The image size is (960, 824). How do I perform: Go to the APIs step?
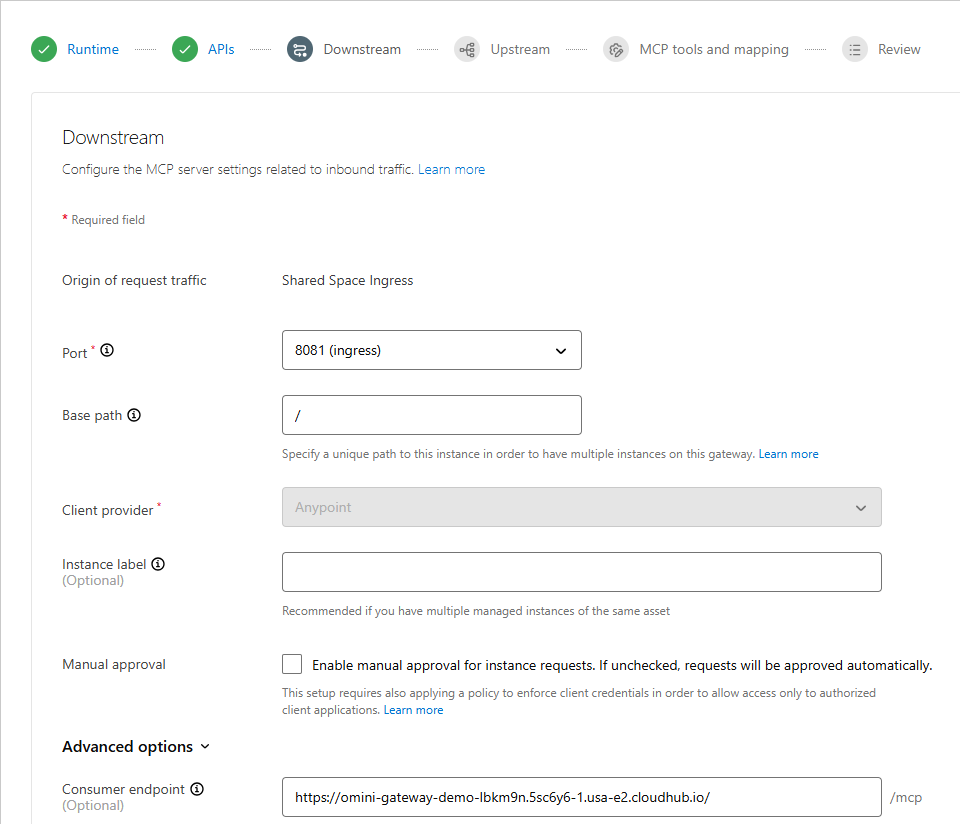[221, 49]
